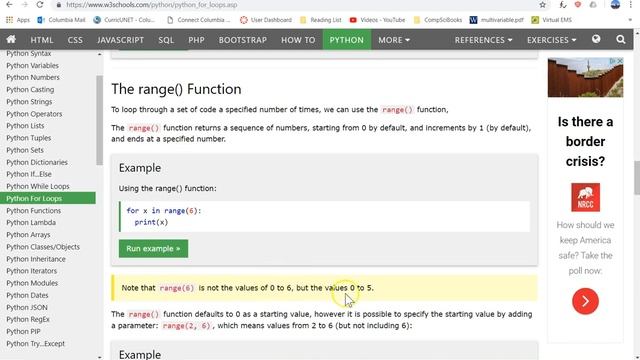Screen dimensions: 640x360
Task: Open Python Dates in sidebar
Action: tap(27, 295)
